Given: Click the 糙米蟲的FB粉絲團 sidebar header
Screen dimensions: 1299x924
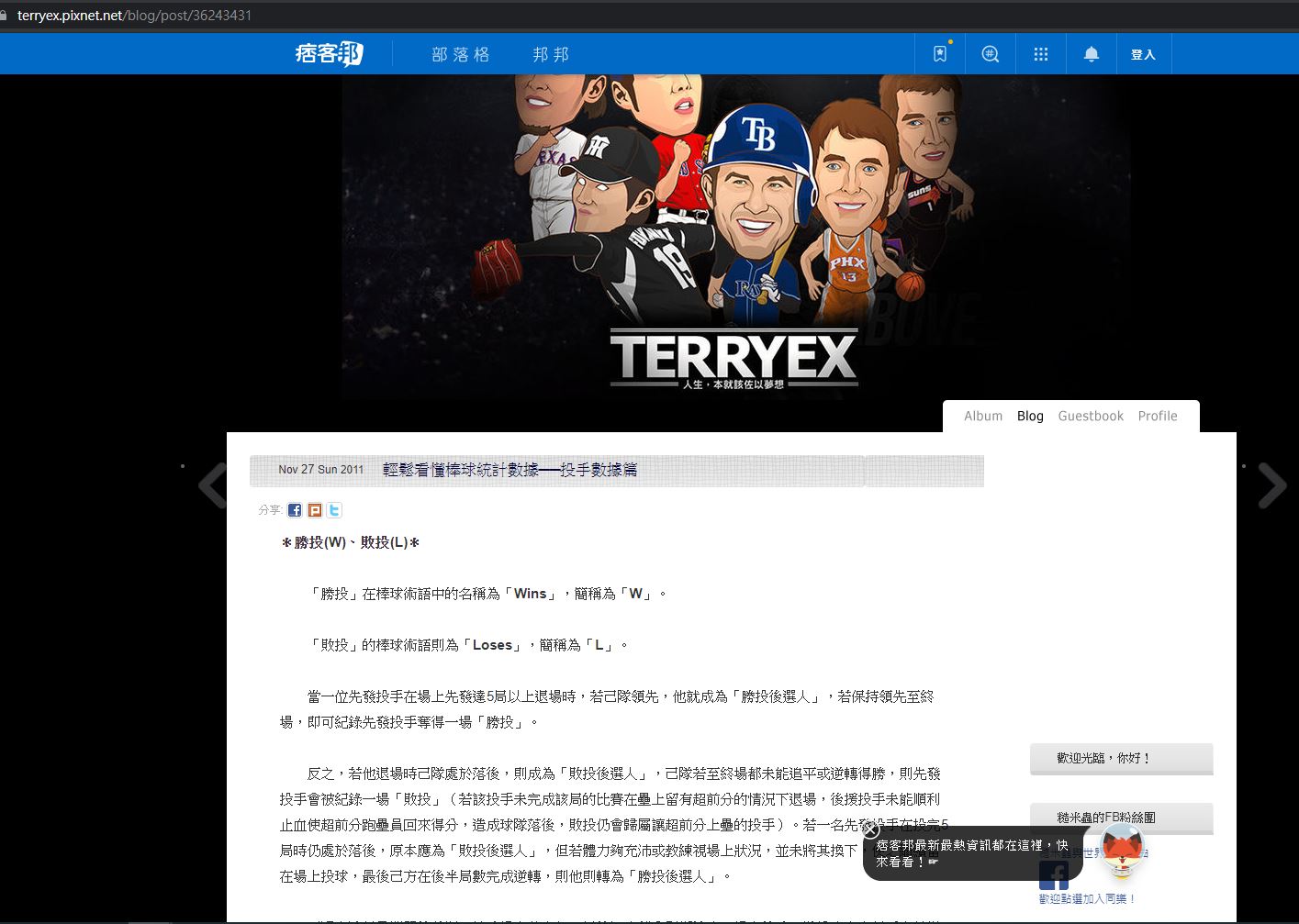Looking at the screenshot, I should (1122, 818).
